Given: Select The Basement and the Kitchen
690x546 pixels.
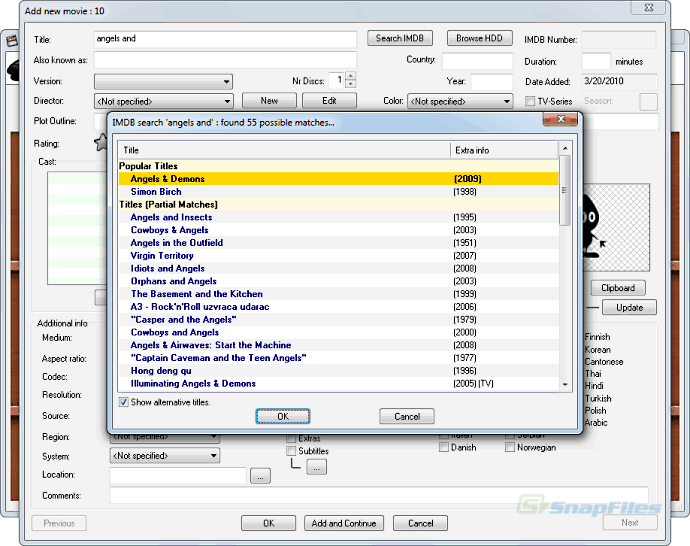Looking at the screenshot, I should pos(338,293).
